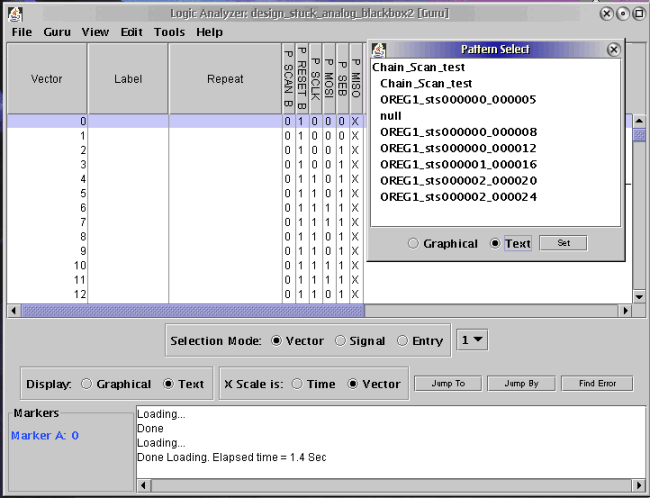Image resolution: width=650 pixels, height=498 pixels.
Task: Click the table's vertical scrollbar up arrow
Action: click(x=639, y=121)
